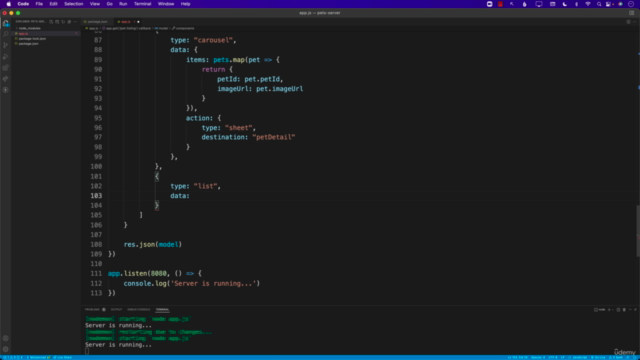Click the components breadcrumb segment
This screenshot has height=360, width=640.
click(x=185, y=28)
